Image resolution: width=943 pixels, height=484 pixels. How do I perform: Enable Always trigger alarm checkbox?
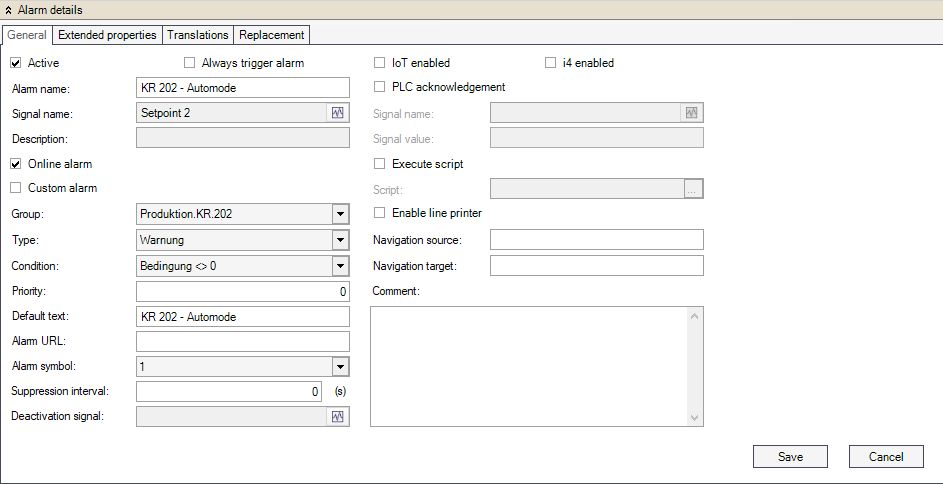click(190, 63)
